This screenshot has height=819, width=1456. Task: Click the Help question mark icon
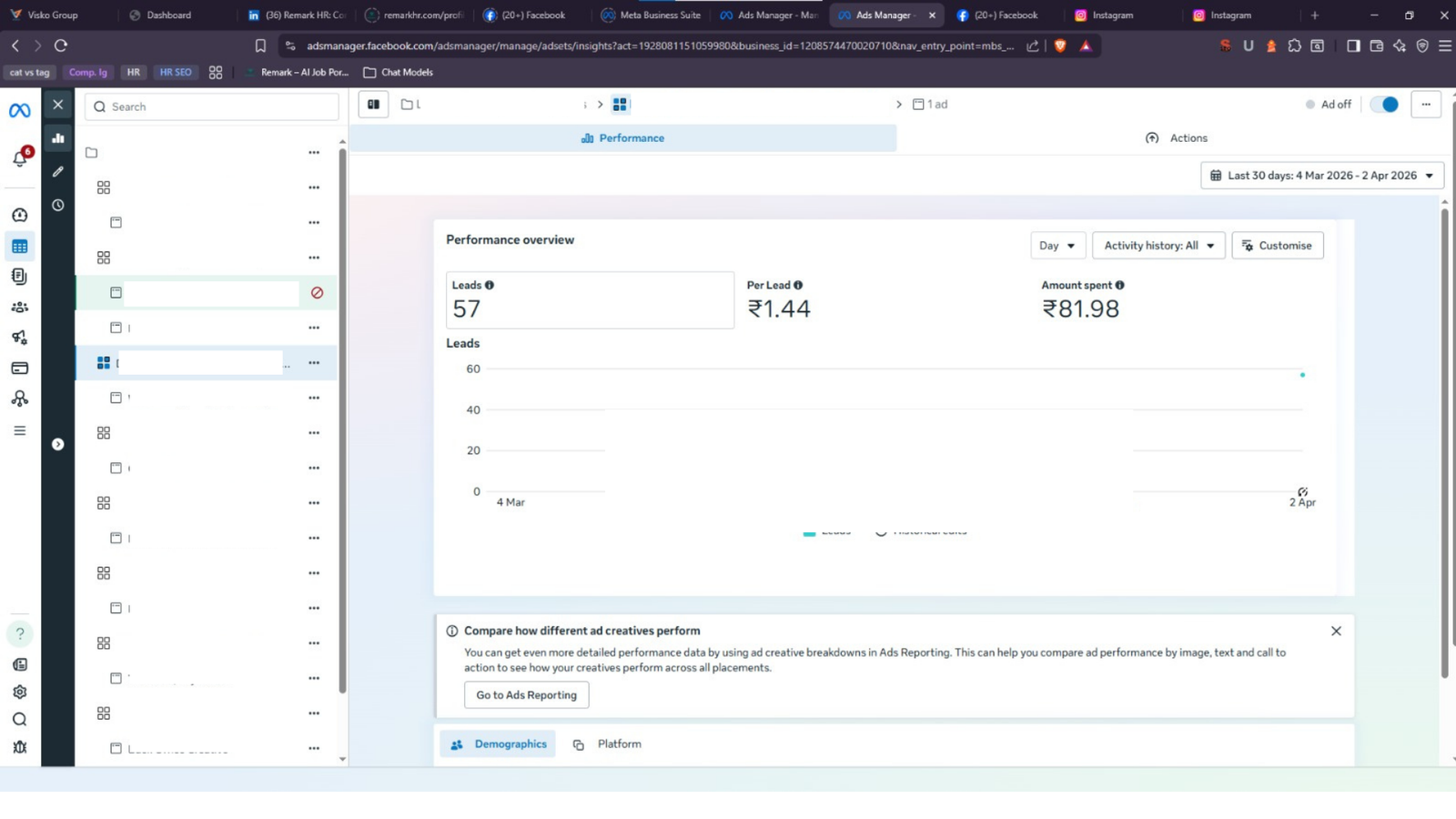pos(20,633)
